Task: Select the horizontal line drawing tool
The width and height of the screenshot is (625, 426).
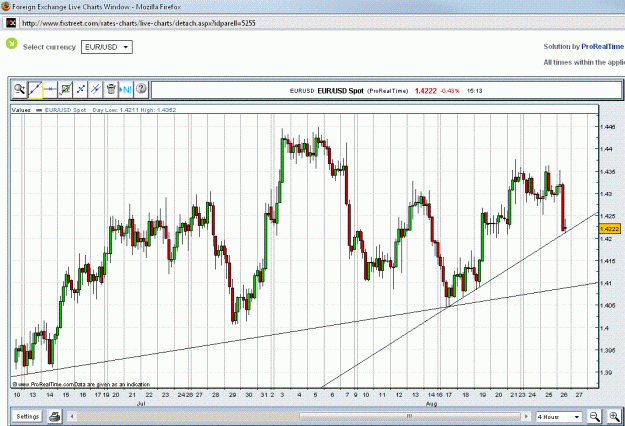Action: (x=50, y=89)
